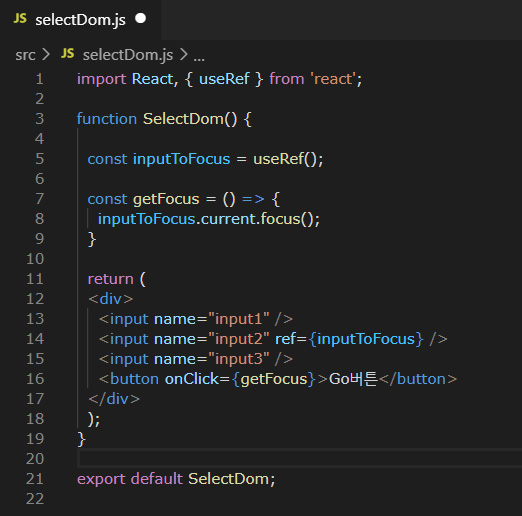Image resolution: width=522 pixels, height=516 pixels.
Task: Click the opening '<div>' tag
Action: tap(111, 299)
